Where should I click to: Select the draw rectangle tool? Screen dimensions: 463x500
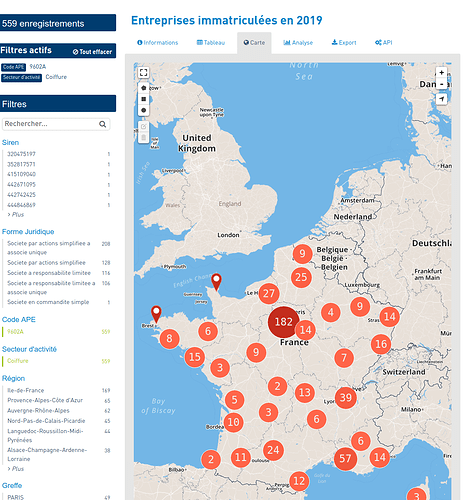[143, 99]
